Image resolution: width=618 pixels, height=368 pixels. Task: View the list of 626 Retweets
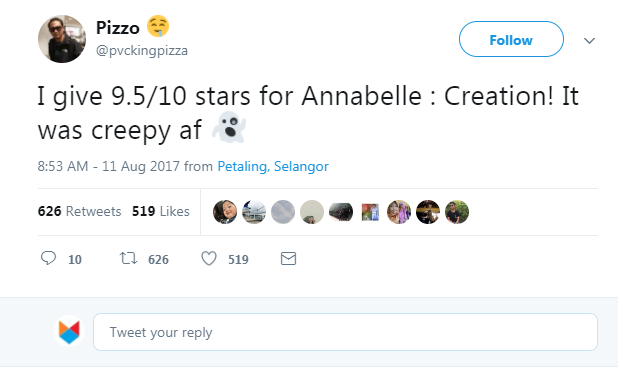(79, 211)
